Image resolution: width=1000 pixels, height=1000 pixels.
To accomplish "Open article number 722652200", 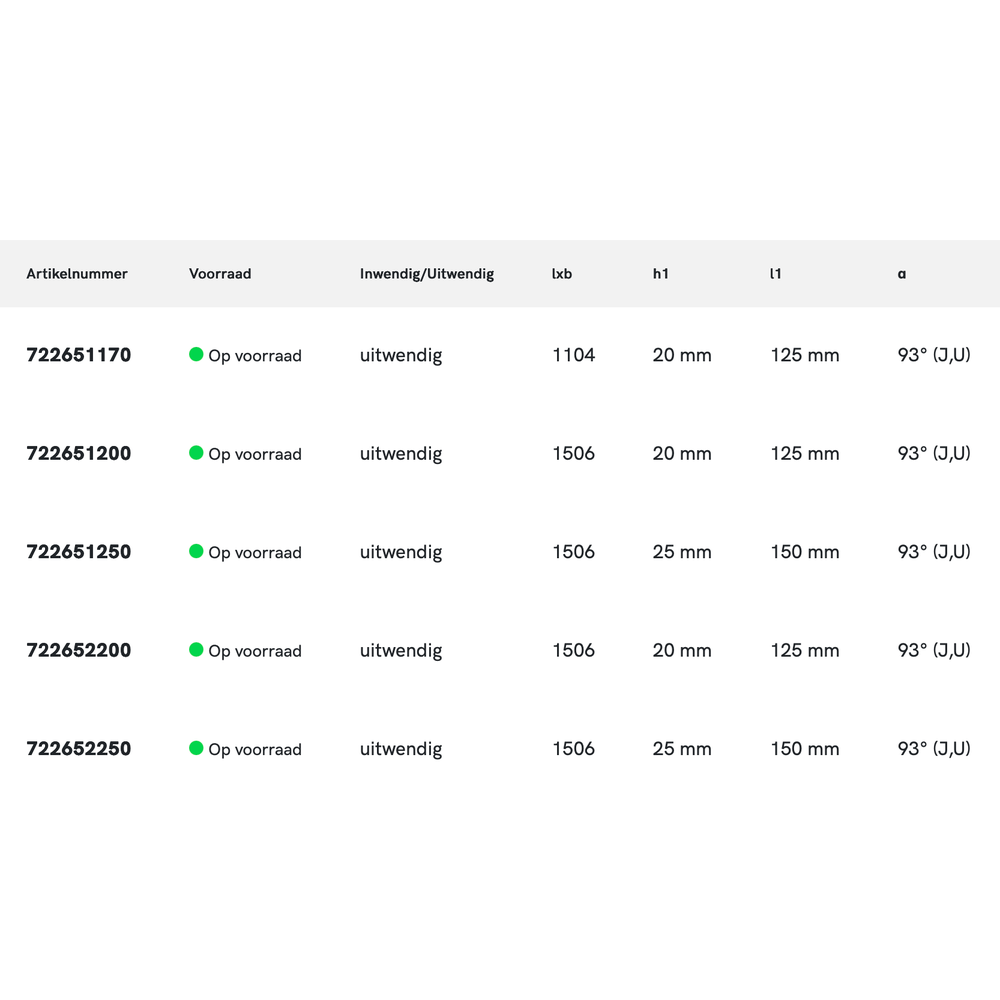I will coord(79,650).
